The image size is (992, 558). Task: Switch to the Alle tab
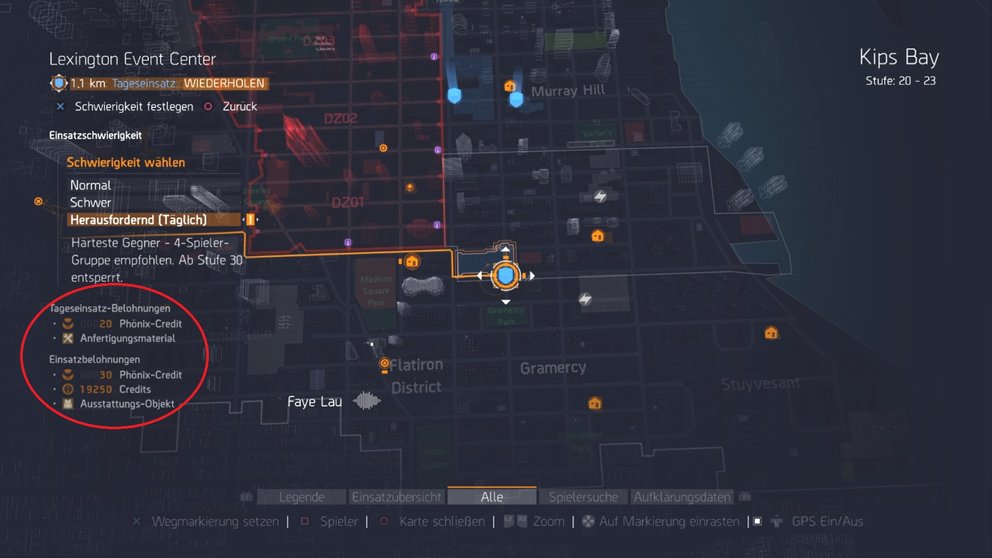(492, 497)
